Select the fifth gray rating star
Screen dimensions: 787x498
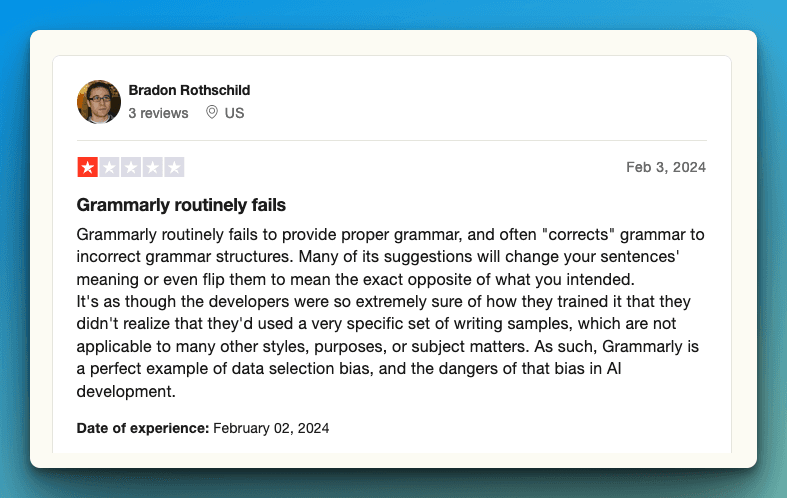point(174,167)
